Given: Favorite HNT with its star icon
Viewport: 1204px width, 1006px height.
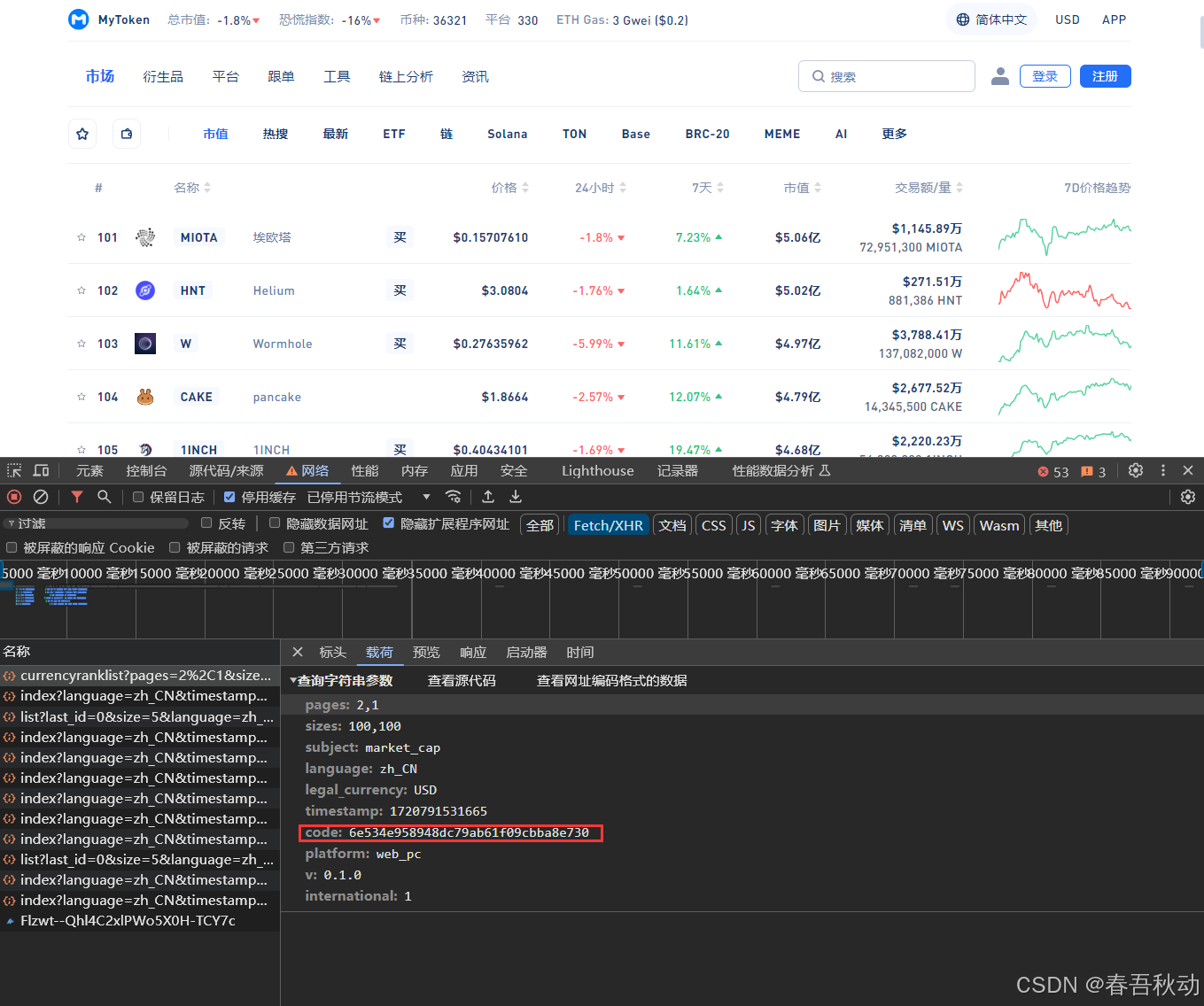Looking at the screenshot, I should point(82,290).
